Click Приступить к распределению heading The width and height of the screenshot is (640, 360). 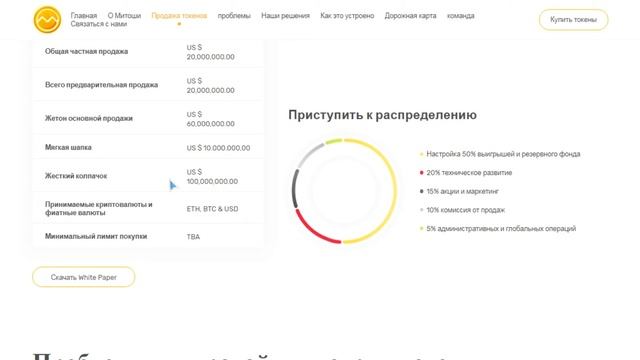pyautogui.click(x=382, y=115)
